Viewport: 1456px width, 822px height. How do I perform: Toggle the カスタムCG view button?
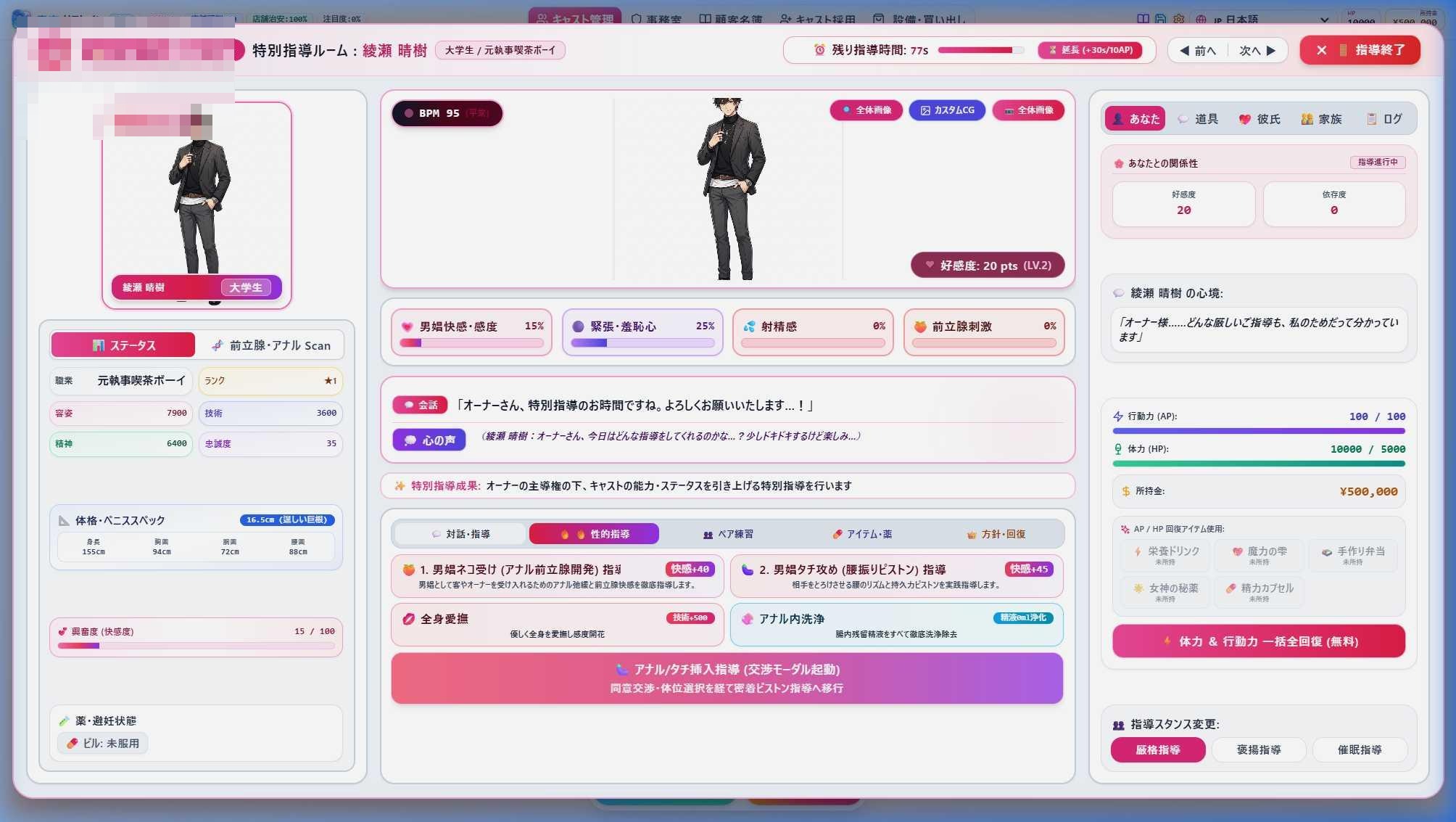point(947,110)
